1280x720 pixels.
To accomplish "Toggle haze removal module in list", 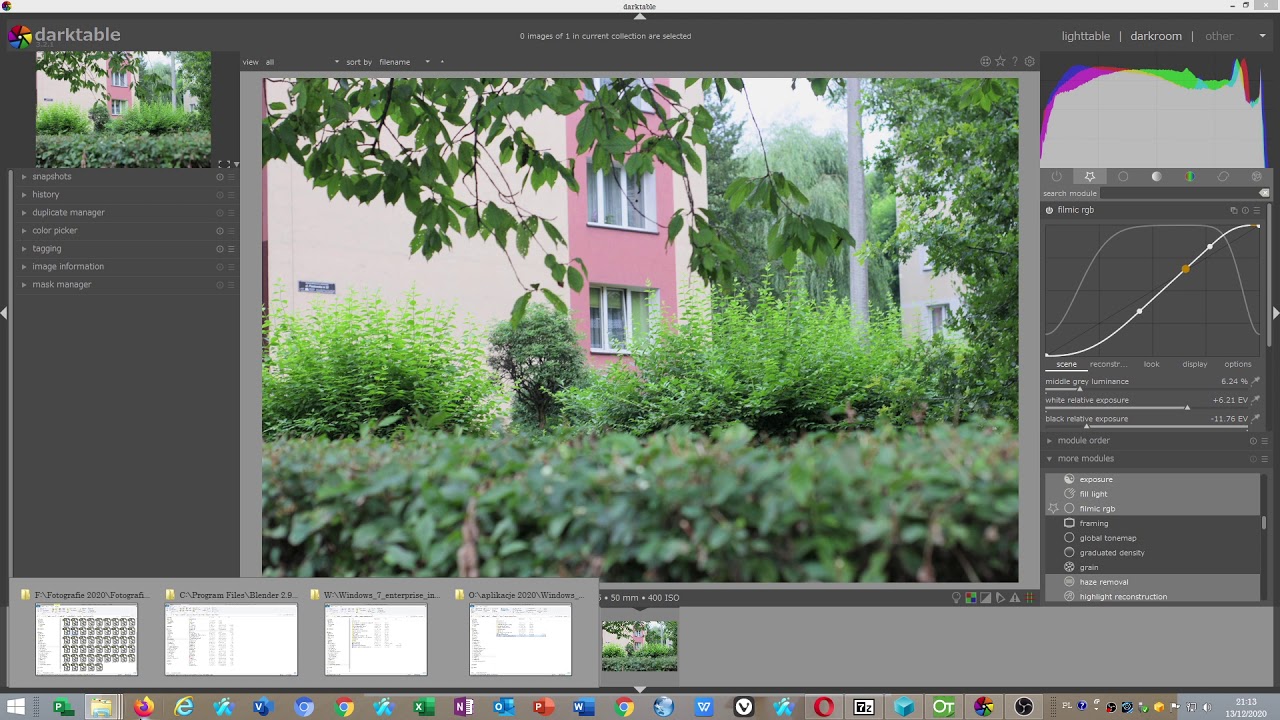I will [1154, 582].
